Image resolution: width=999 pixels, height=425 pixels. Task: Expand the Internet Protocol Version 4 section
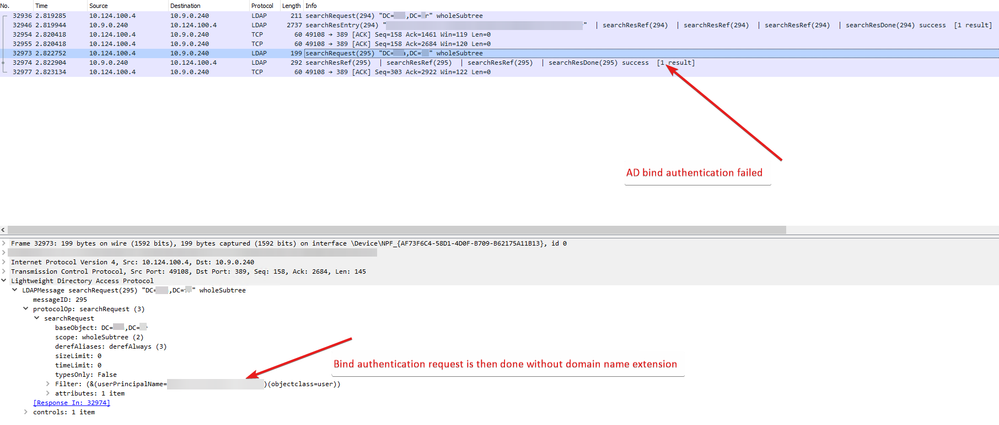tap(4, 263)
